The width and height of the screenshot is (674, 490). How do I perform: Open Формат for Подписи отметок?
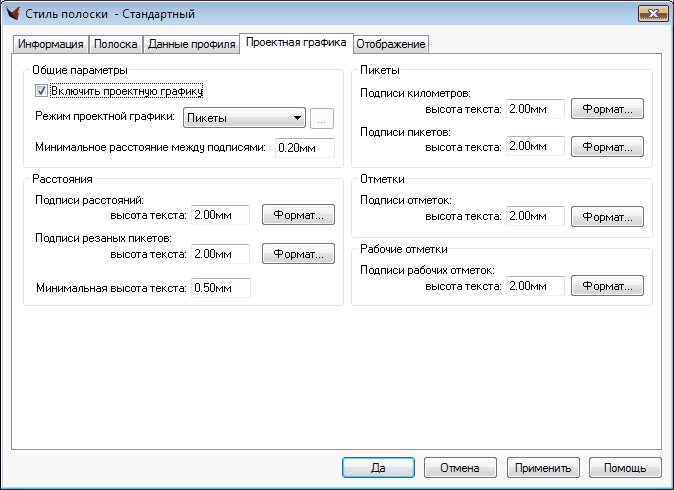(607, 216)
